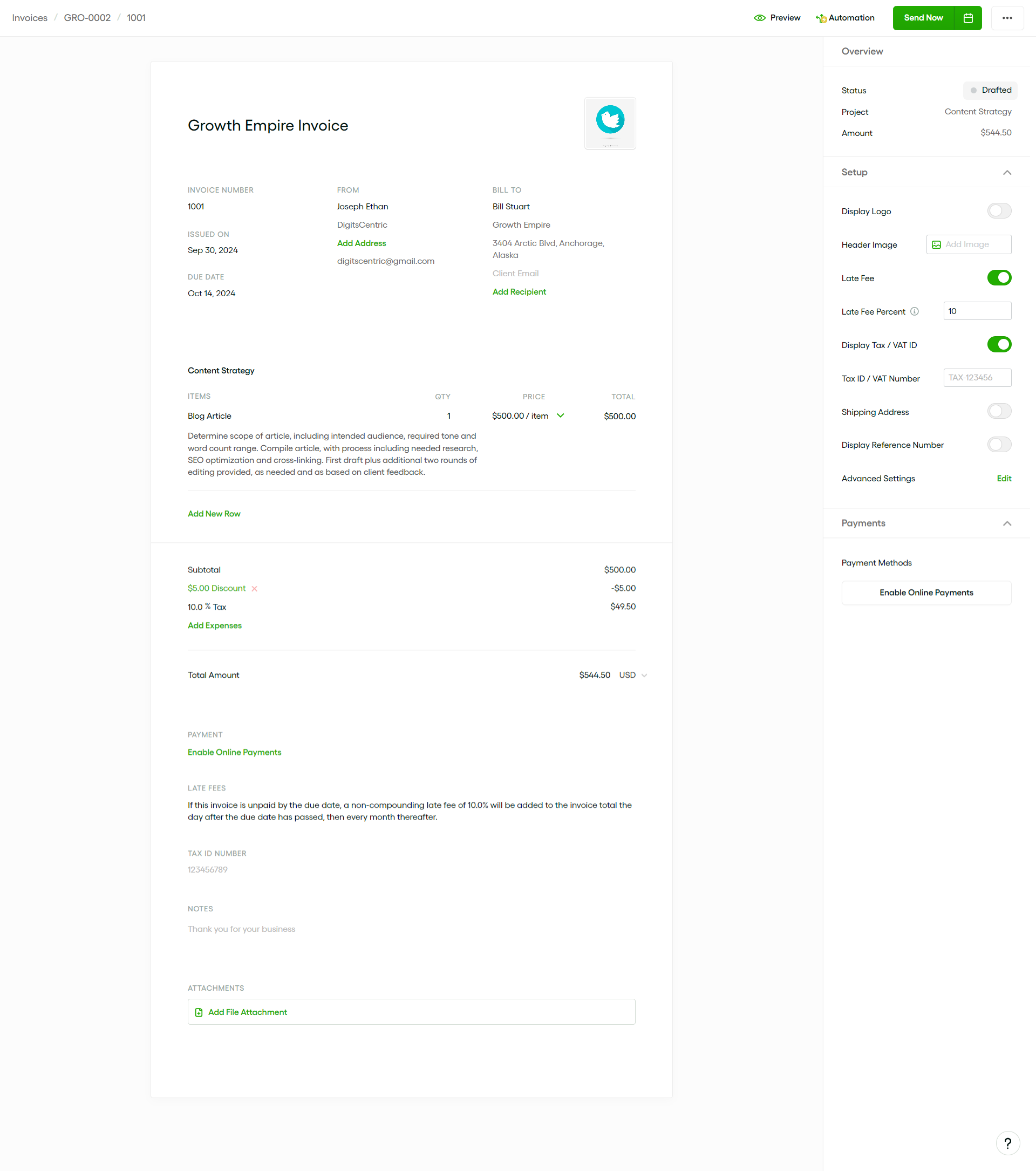The image size is (1036, 1172).
Task: Click the header image upload icon
Action: click(x=936, y=245)
